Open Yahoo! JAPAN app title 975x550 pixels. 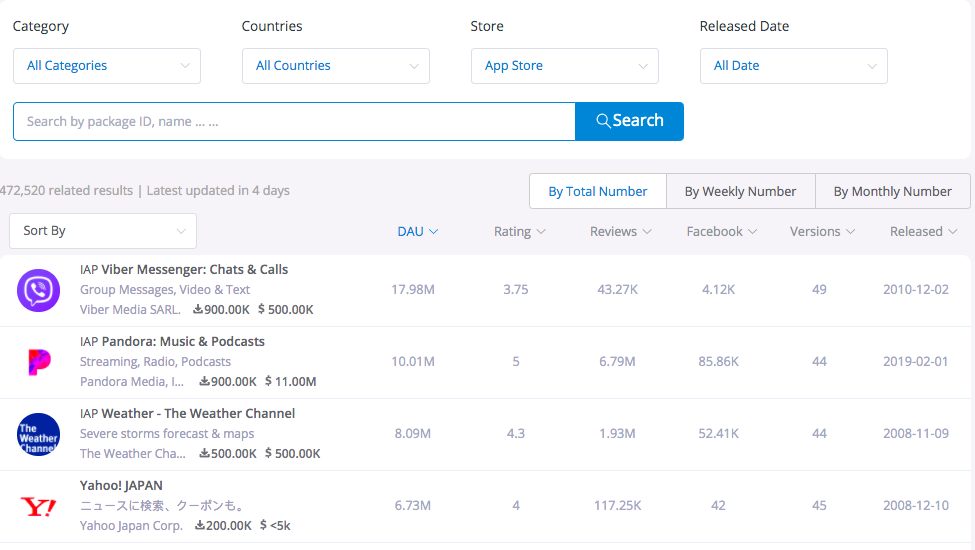tap(121, 485)
